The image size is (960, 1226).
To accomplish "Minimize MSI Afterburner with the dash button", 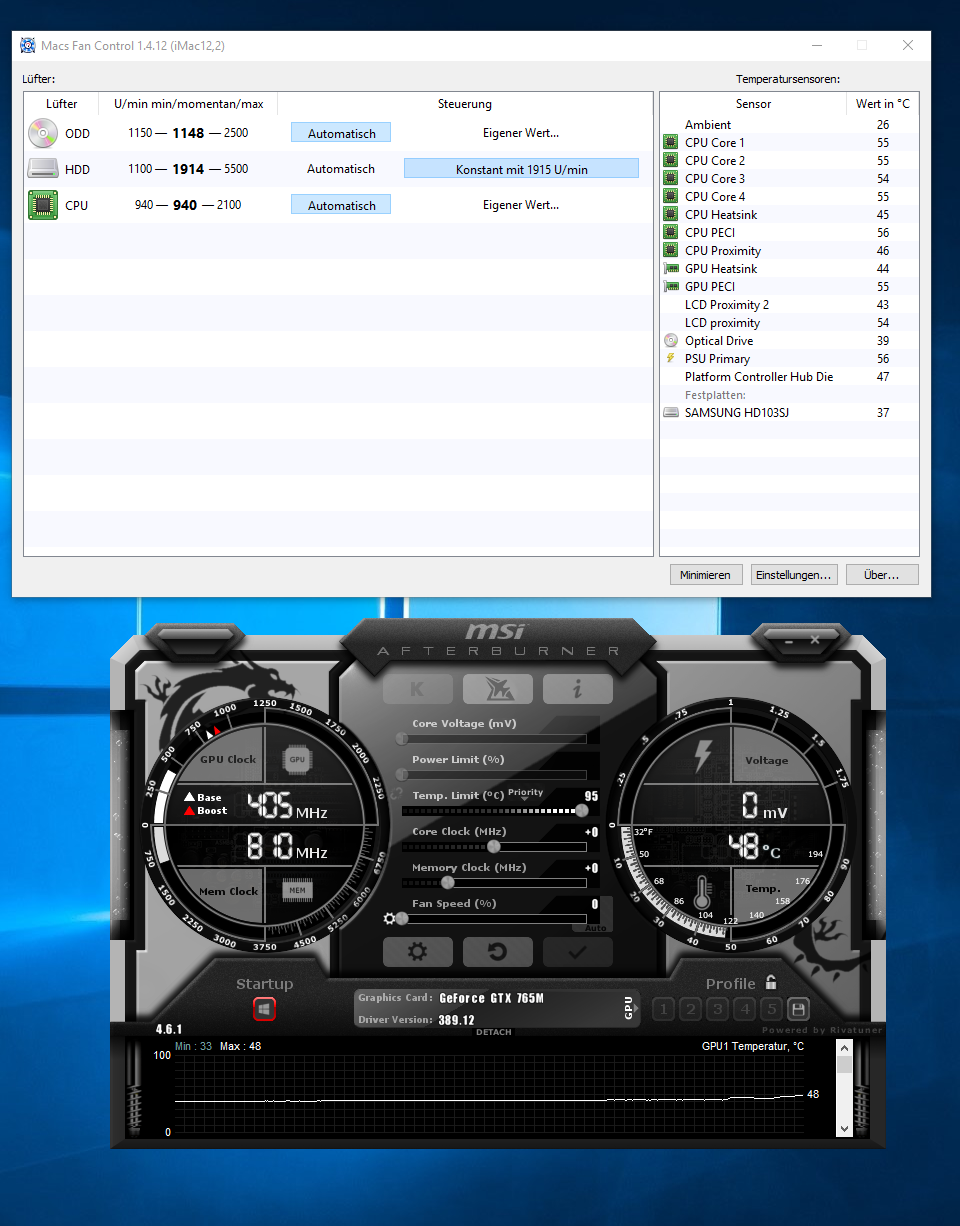I will pos(789,640).
